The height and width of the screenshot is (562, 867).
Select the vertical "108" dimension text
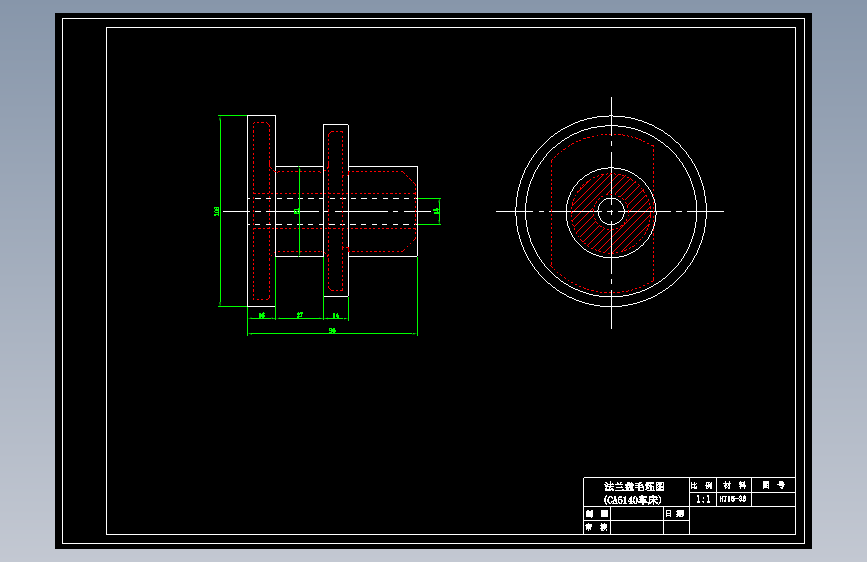coord(216,211)
